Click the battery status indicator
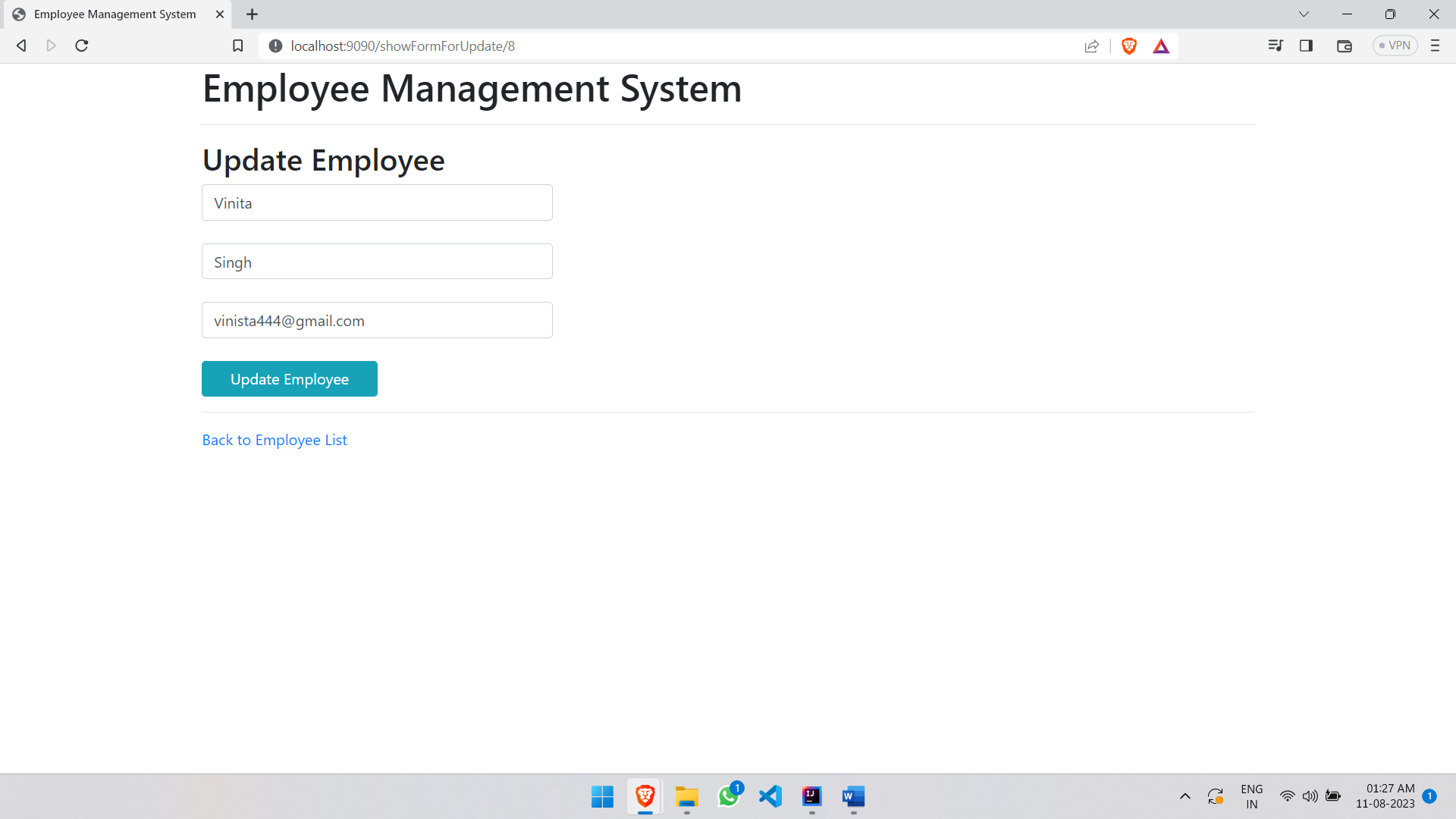 [1333, 796]
